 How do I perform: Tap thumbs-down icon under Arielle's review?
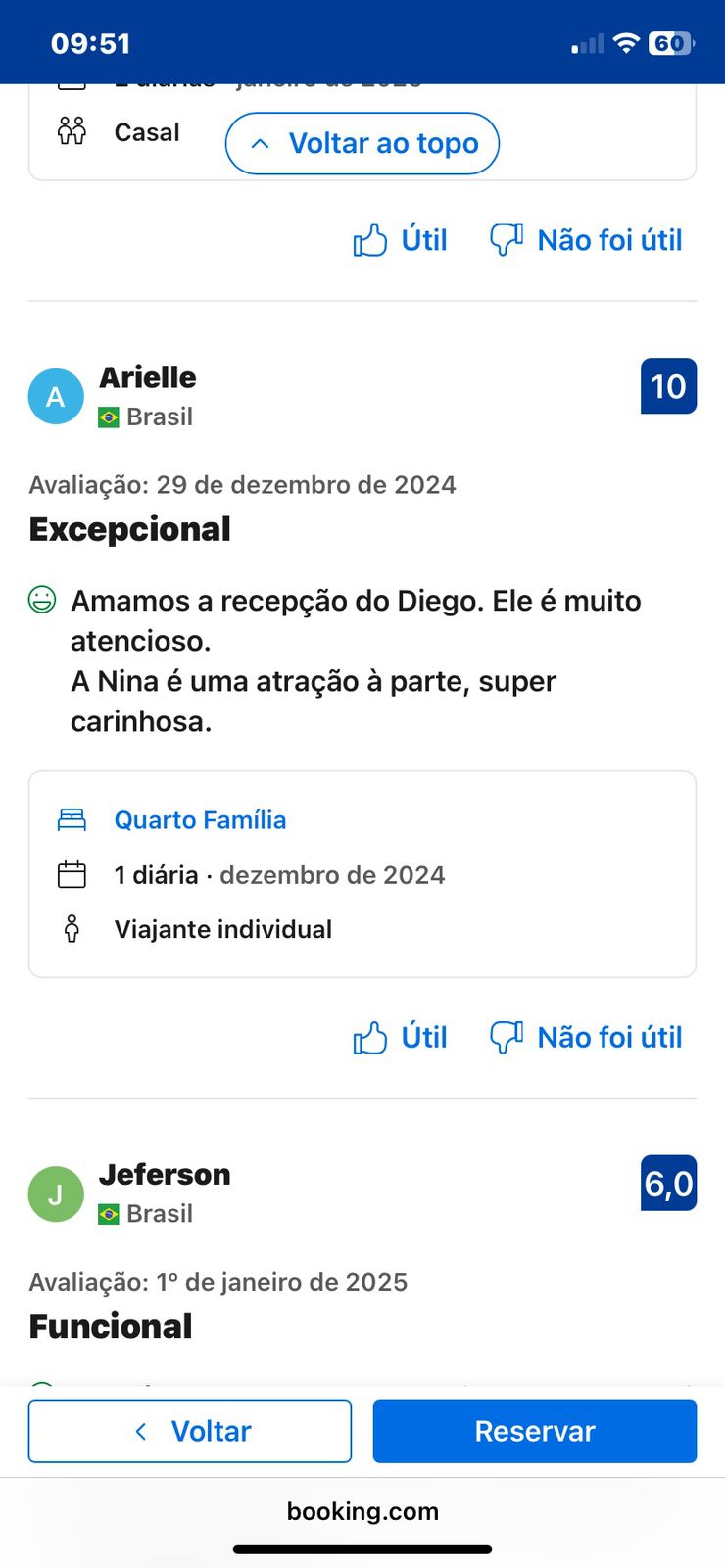506,1037
